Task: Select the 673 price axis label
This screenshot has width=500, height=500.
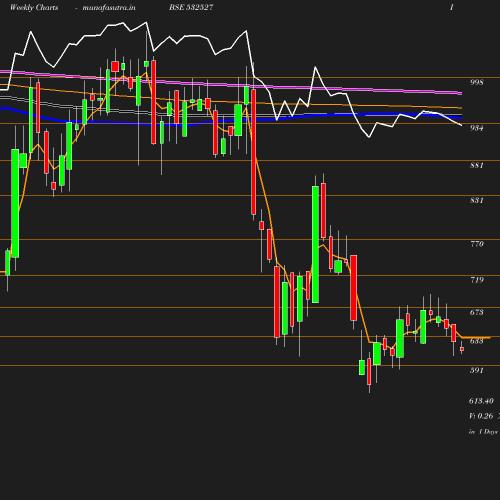Action: point(477,312)
